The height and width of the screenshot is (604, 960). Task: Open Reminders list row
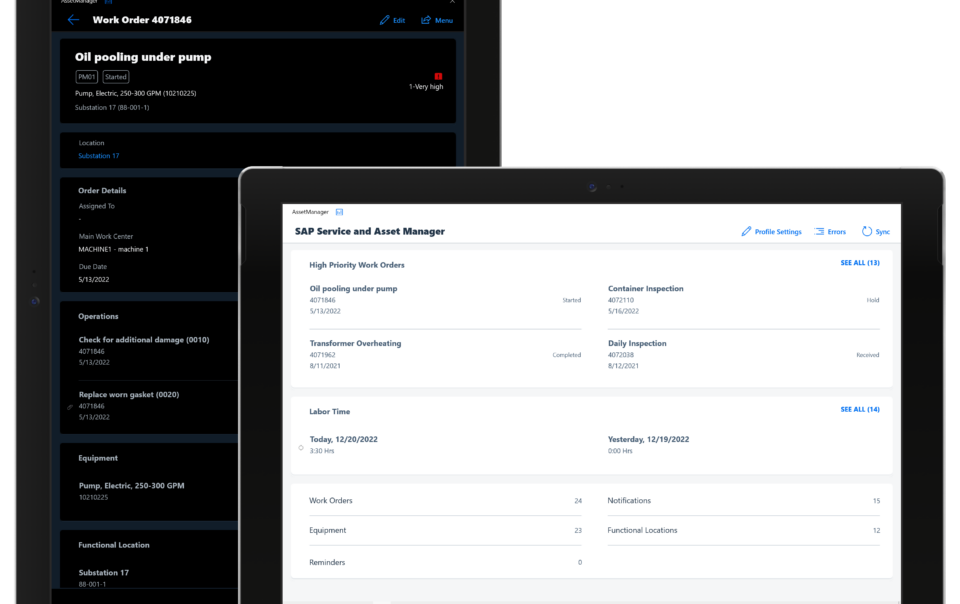tap(445, 562)
